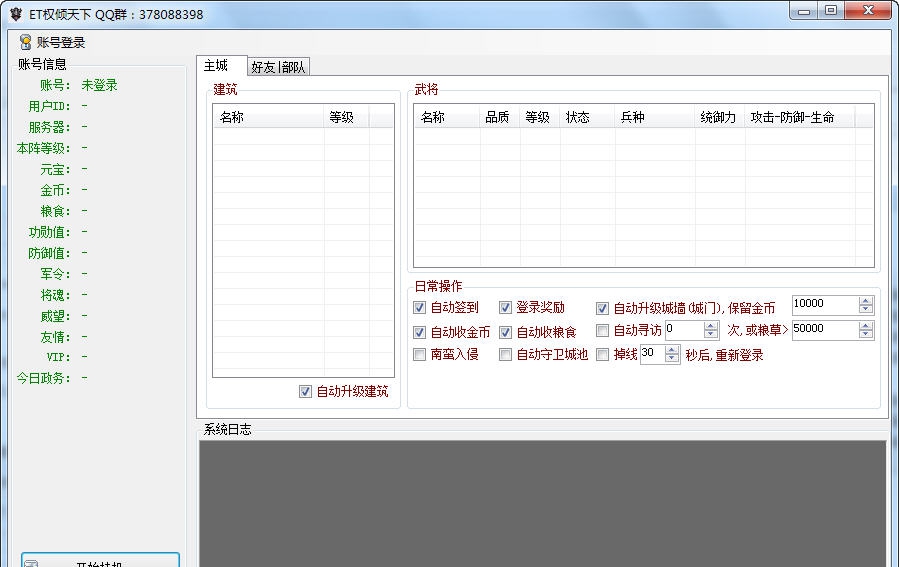Increase the 保留金币 10000 value with up arrow
This screenshot has width=899, height=567.
pyautogui.click(x=866, y=300)
